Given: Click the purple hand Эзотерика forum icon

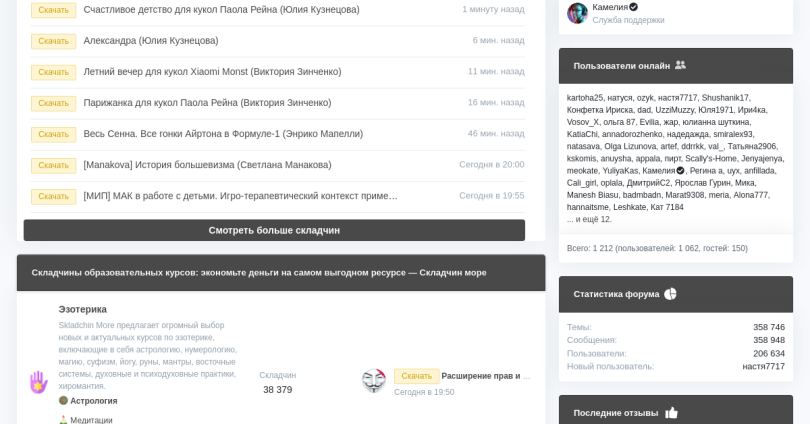Looking at the screenshot, I should click(x=38, y=382).
